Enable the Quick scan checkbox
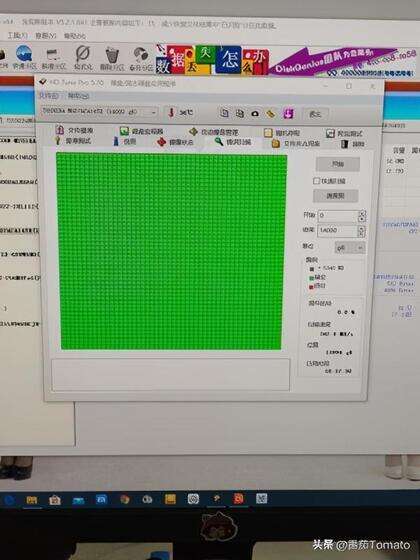The image size is (420, 560). point(316,181)
